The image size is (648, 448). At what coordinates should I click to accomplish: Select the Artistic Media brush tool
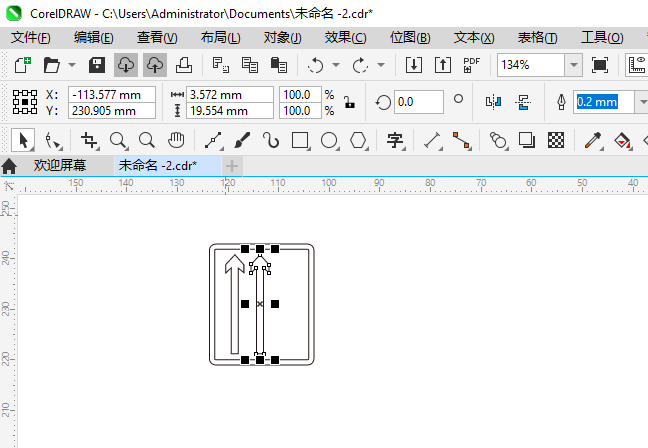point(242,141)
